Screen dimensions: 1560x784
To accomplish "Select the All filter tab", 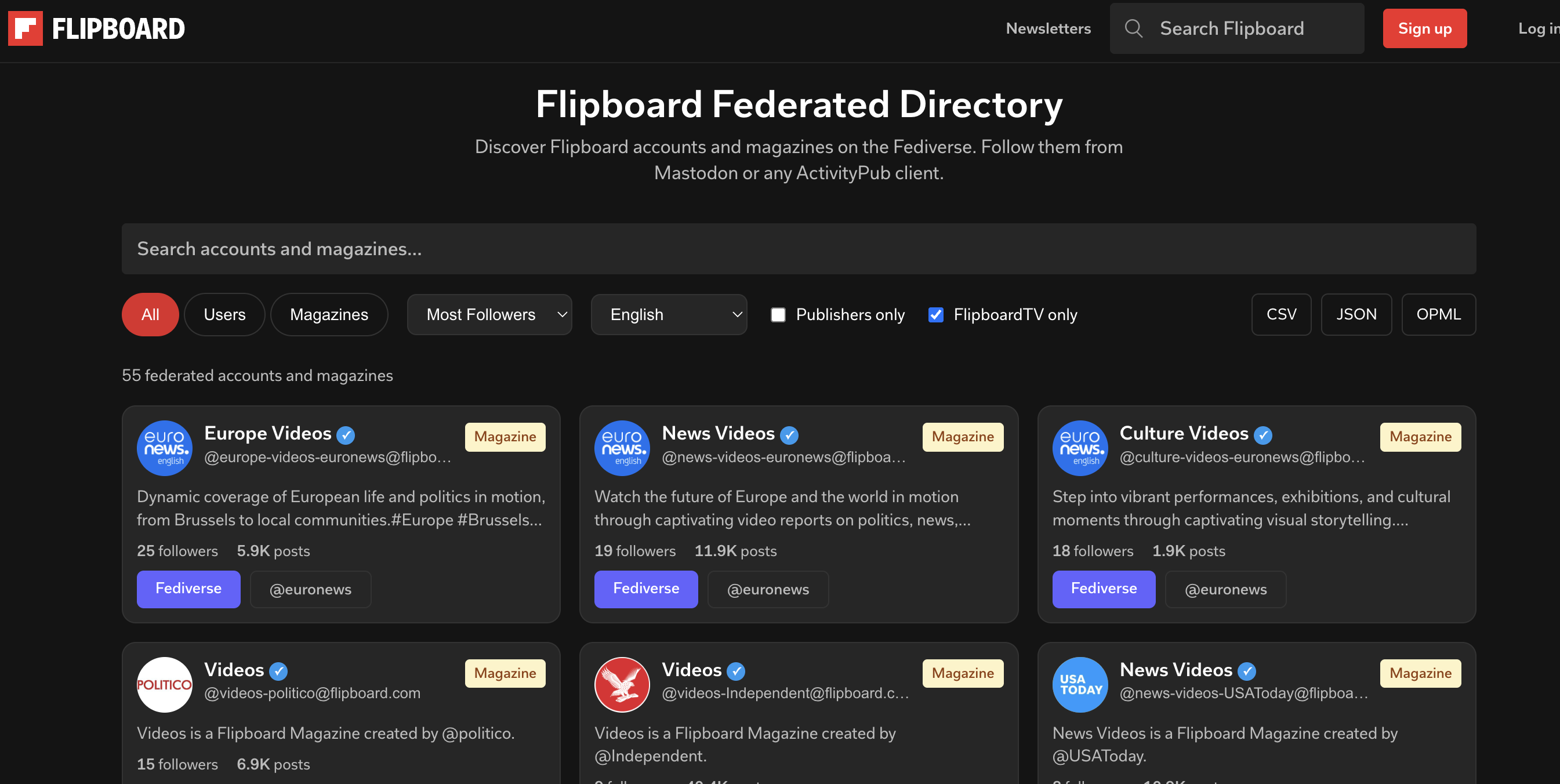I will 150,315.
